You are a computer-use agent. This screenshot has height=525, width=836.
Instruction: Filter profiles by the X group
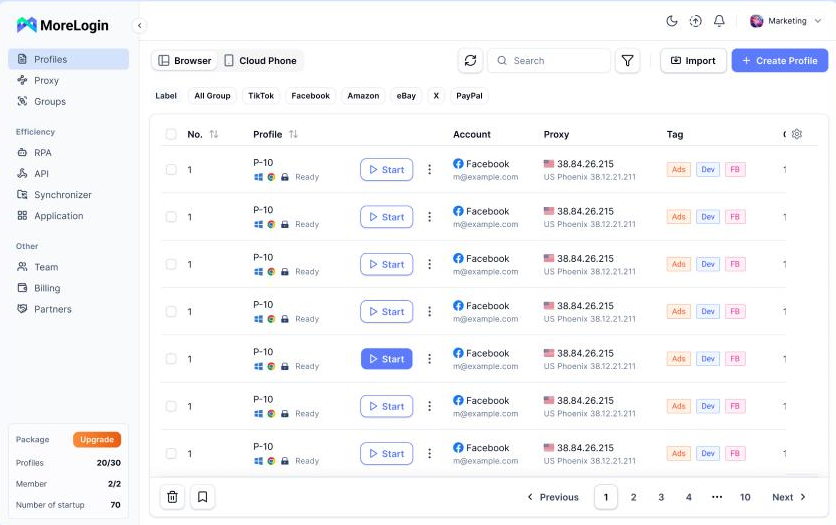(436, 96)
